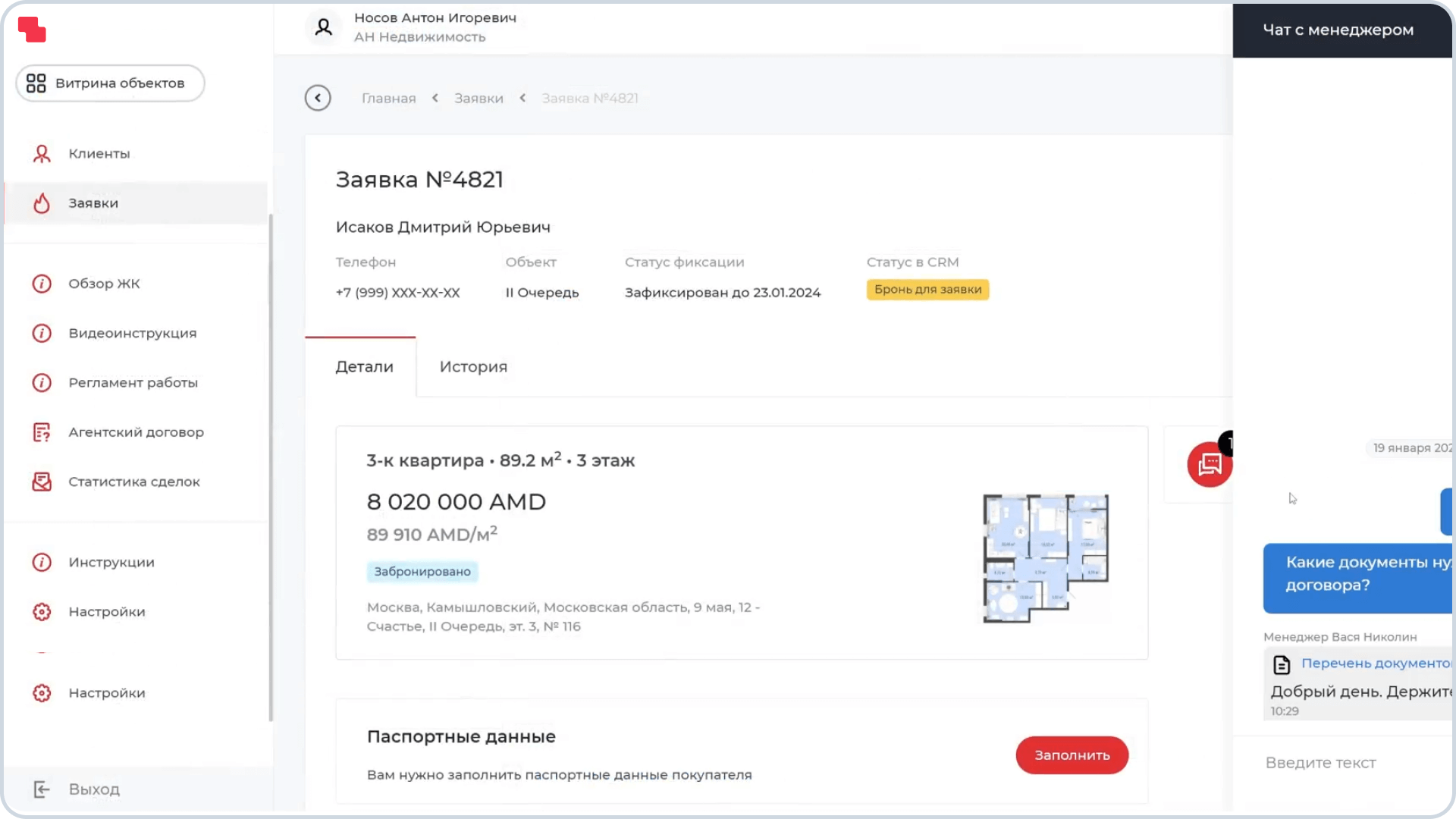Click the Выход logout icon
This screenshot has width=1456, height=819.
[42, 789]
